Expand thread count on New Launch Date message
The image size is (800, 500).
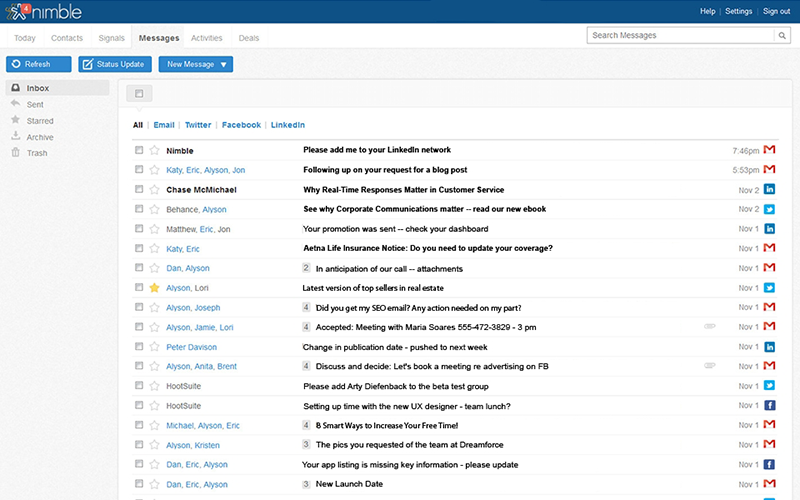point(306,484)
